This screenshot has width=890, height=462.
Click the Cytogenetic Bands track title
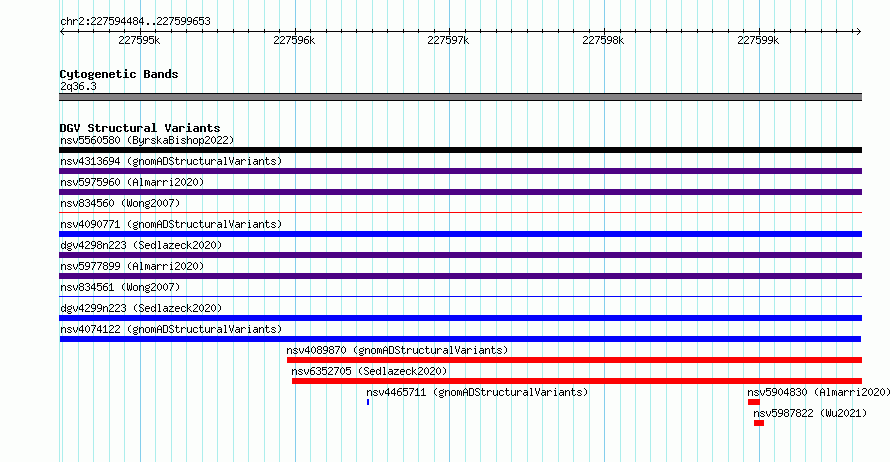coord(119,74)
